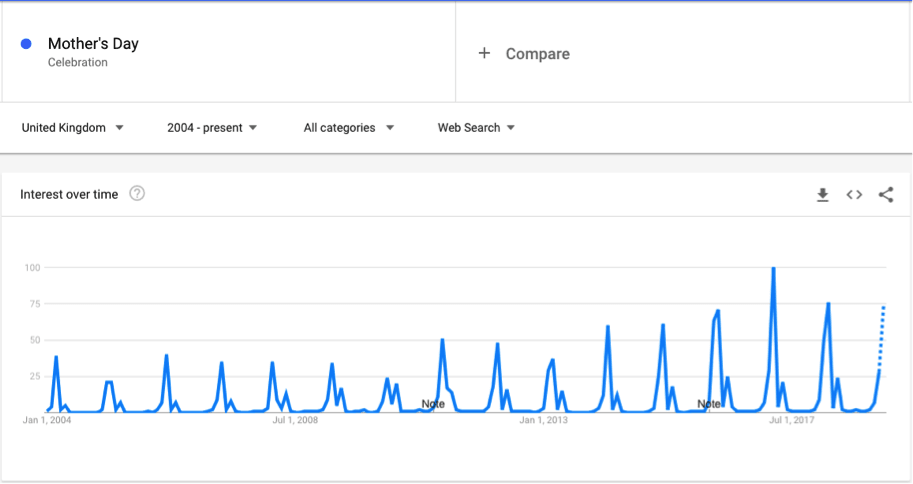Click the peak at 100 on the chart
Screen dimensions: 913x484
pyautogui.click(x=773, y=269)
